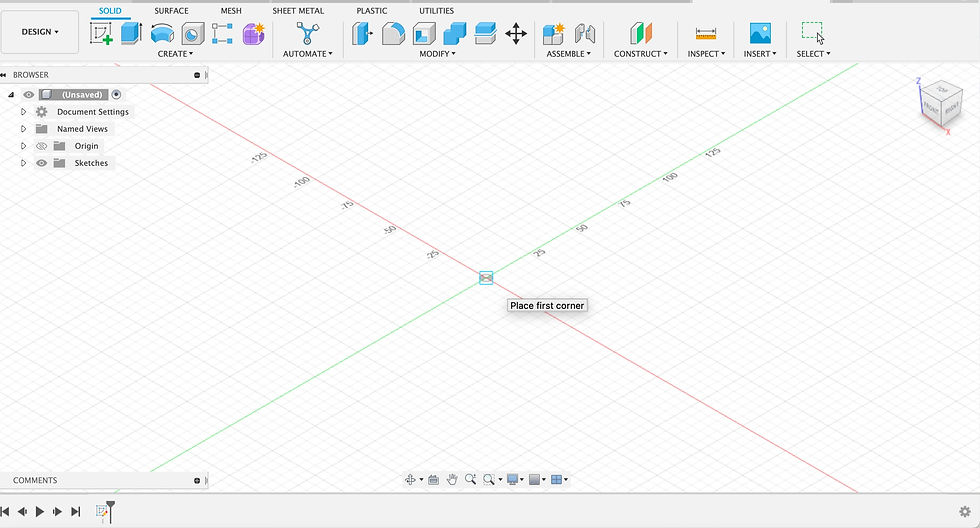Select the Hole tool
The width and height of the screenshot is (980, 528).
pos(192,33)
